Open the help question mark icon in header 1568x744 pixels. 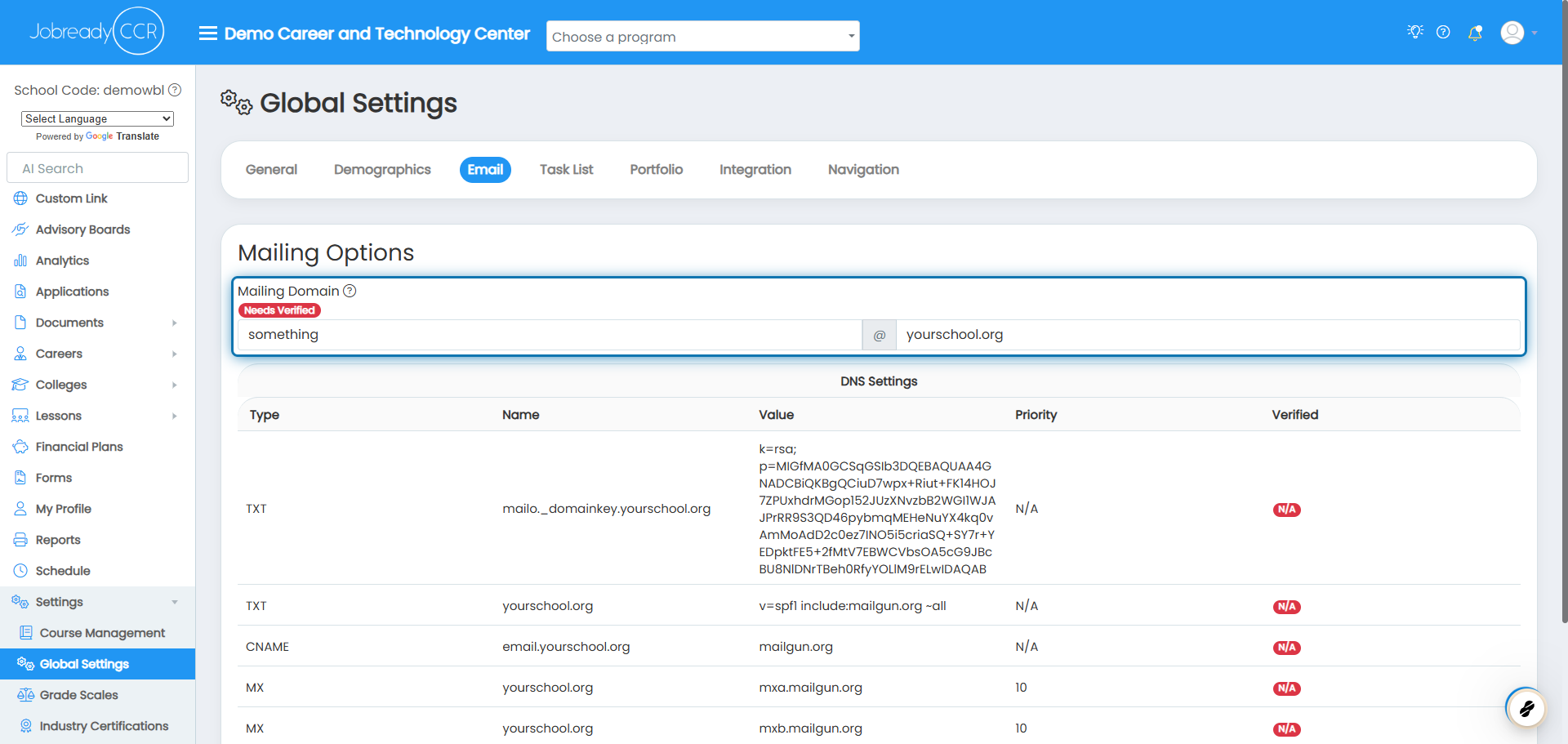tap(1443, 32)
